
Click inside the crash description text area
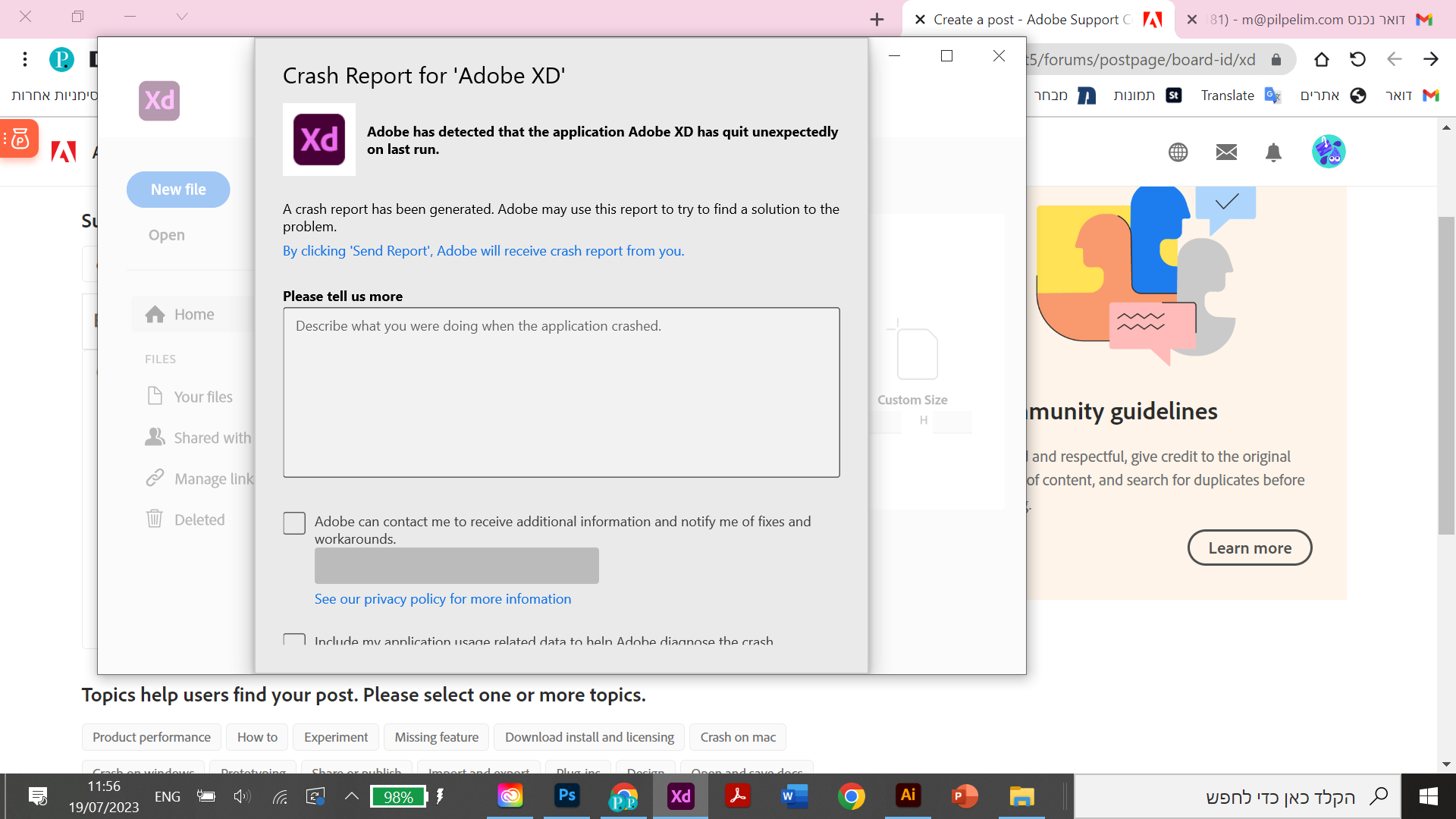coord(561,392)
